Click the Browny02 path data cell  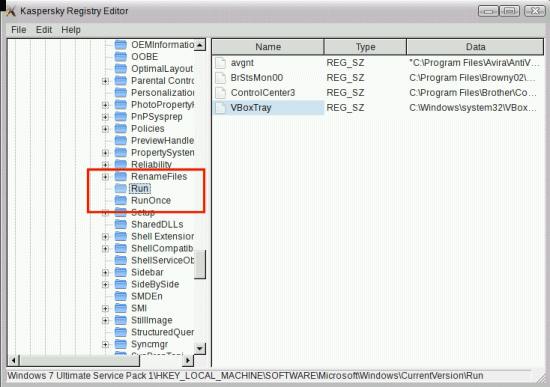tap(472, 78)
